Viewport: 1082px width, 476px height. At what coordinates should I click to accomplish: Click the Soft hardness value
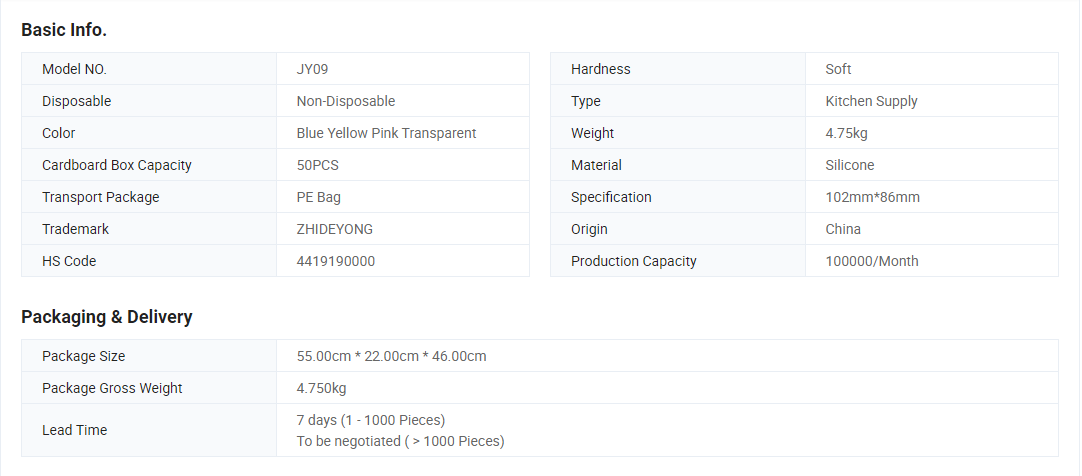click(838, 69)
